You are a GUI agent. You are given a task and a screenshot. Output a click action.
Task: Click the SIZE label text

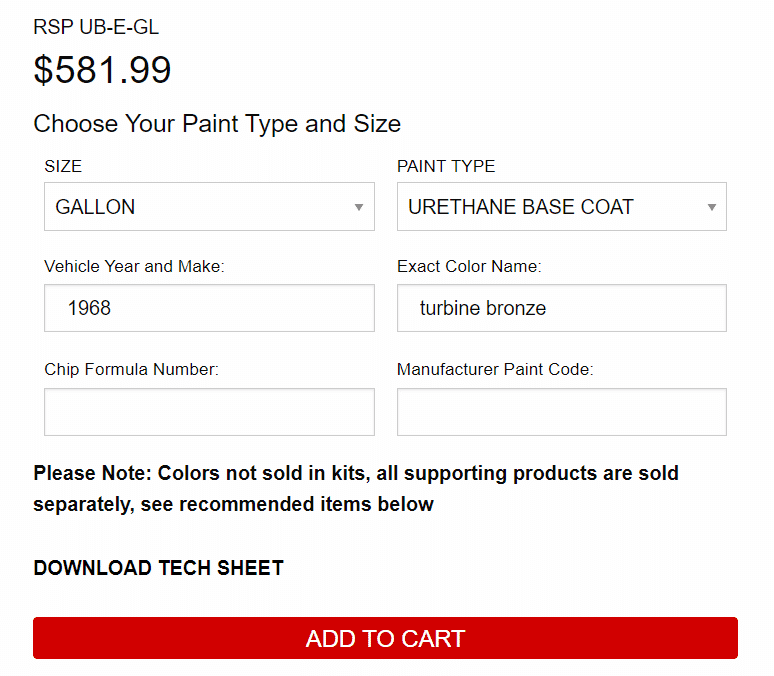[63, 166]
